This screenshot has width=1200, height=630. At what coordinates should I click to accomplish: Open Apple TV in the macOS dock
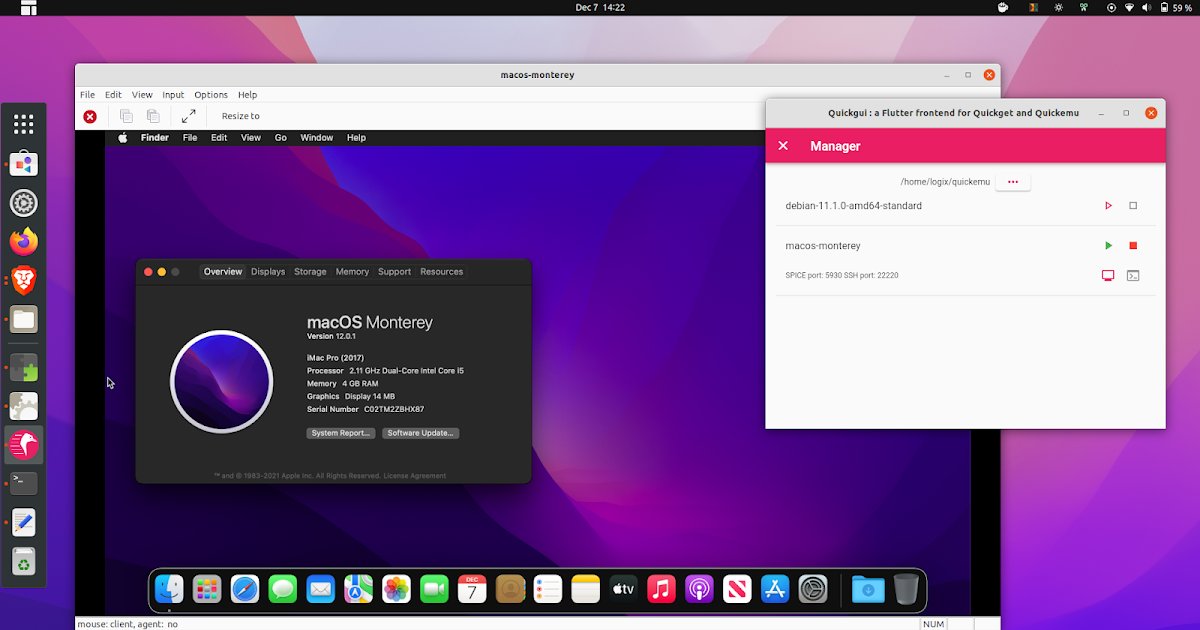(623, 589)
